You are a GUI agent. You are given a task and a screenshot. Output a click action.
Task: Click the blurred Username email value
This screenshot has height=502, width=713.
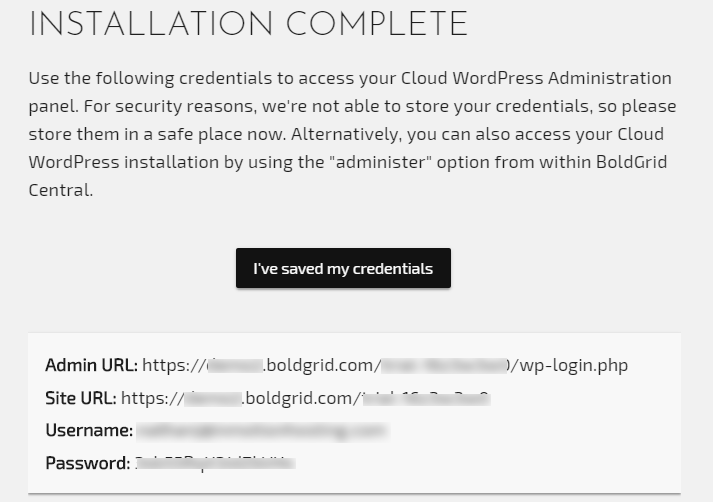point(260,431)
